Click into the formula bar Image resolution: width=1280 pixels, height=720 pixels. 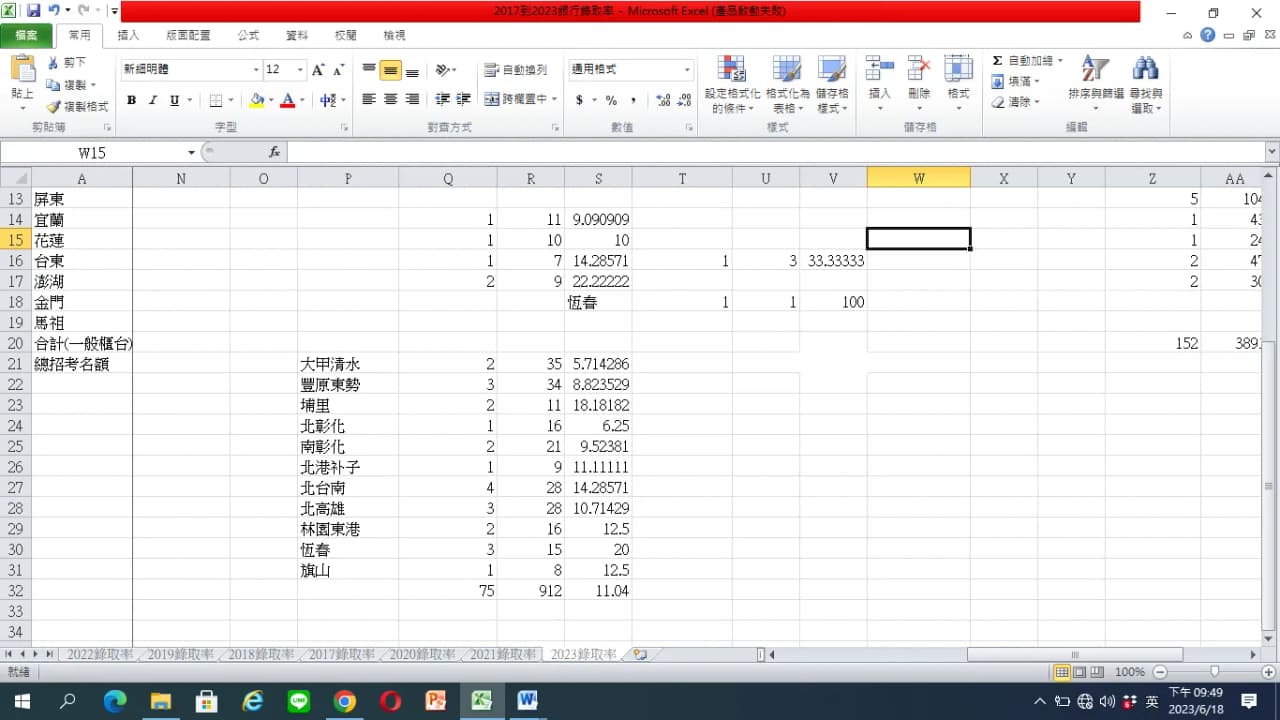click(x=775, y=152)
